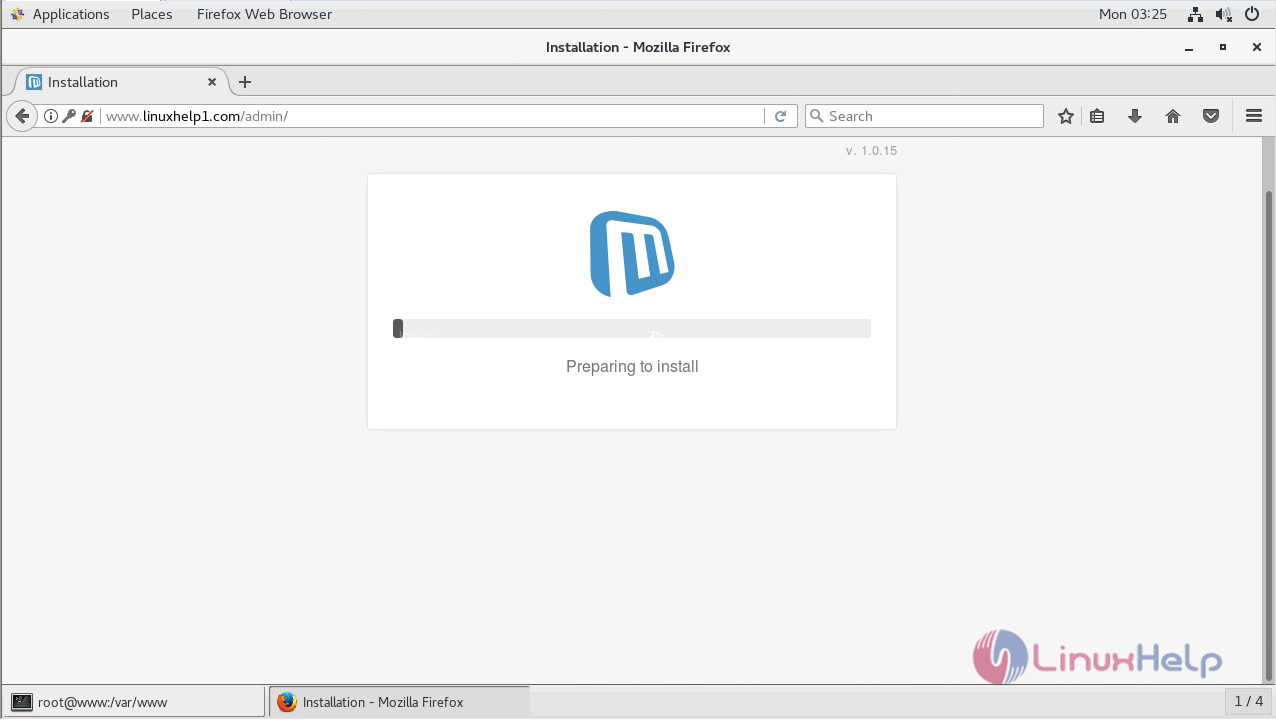Click the key icon in the address bar
Image resolution: width=1276 pixels, height=720 pixels.
point(69,116)
